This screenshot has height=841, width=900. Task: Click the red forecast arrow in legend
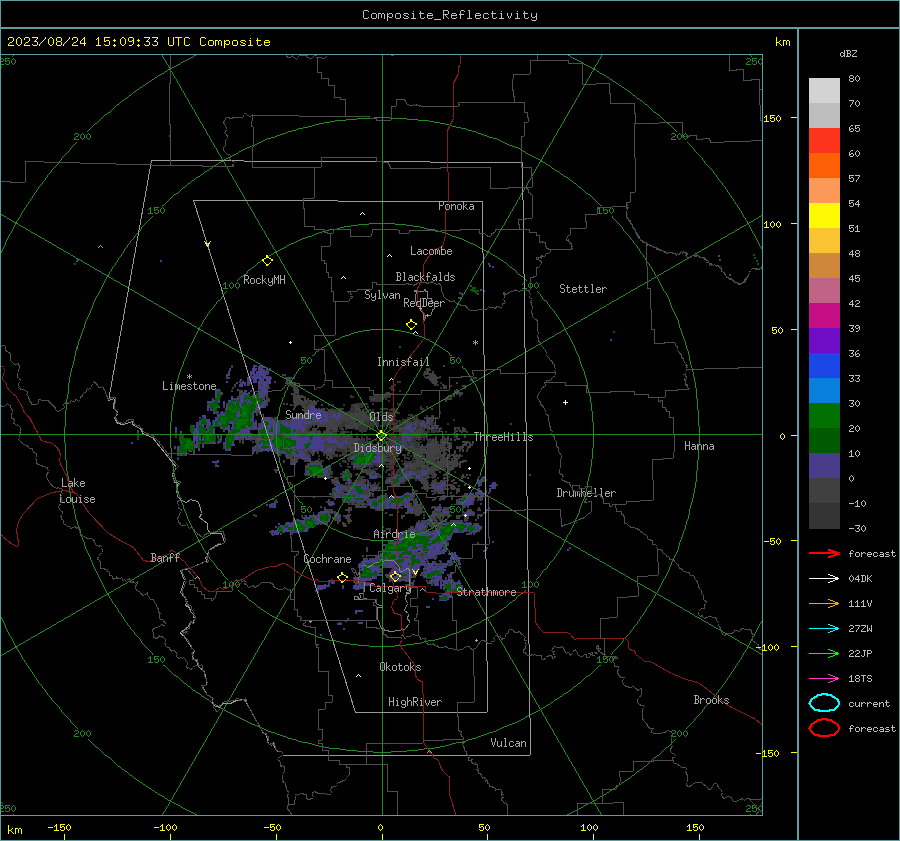(824, 553)
